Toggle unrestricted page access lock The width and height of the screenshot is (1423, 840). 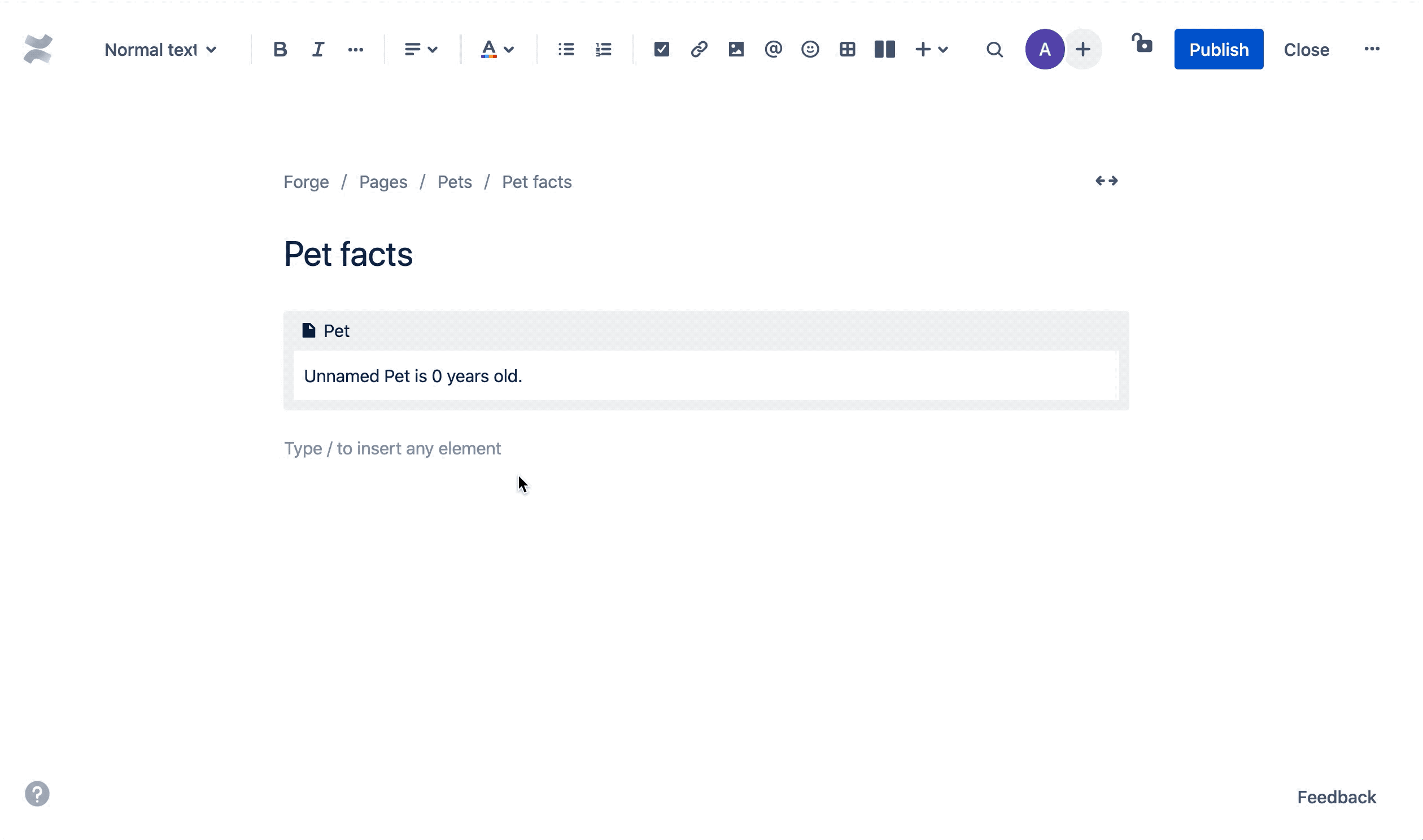1142,45
